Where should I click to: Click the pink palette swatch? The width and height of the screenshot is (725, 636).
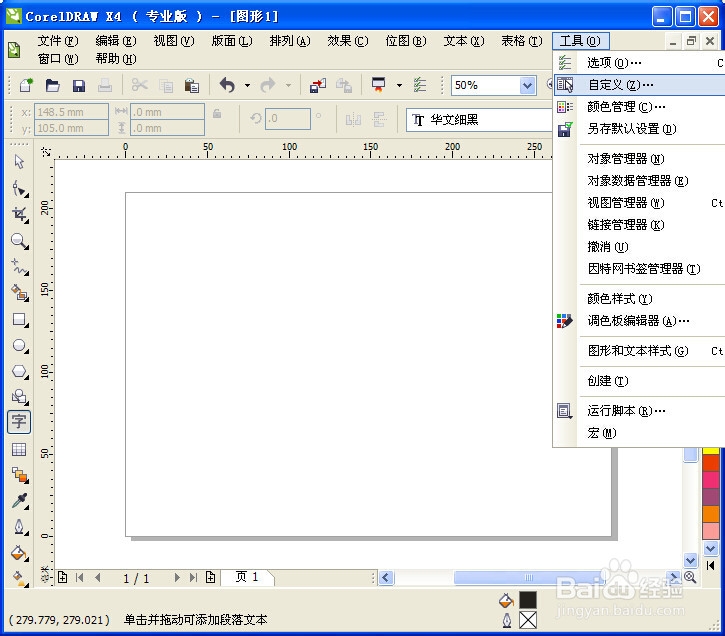[711, 480]
